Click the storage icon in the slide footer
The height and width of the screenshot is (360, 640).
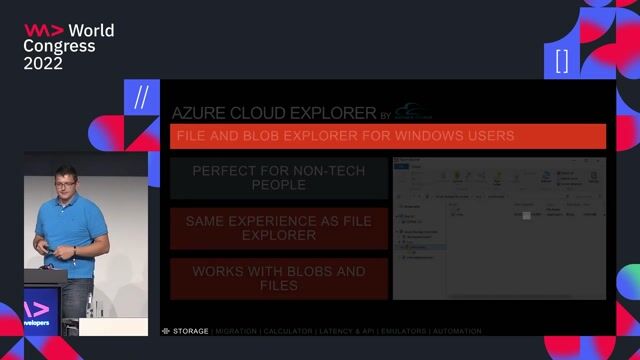pyautogui.click(x=166, y=331)
